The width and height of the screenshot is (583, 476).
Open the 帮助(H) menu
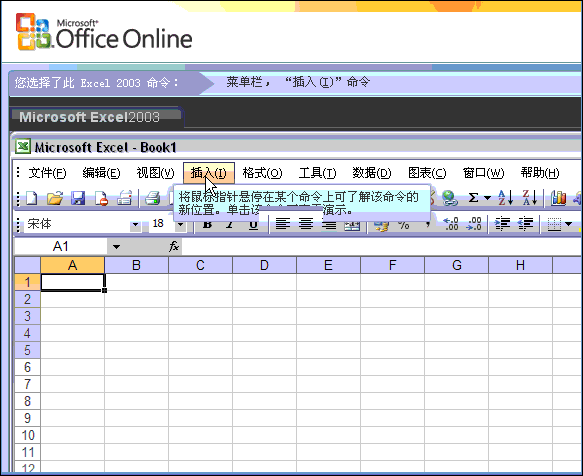pos(540,173)
